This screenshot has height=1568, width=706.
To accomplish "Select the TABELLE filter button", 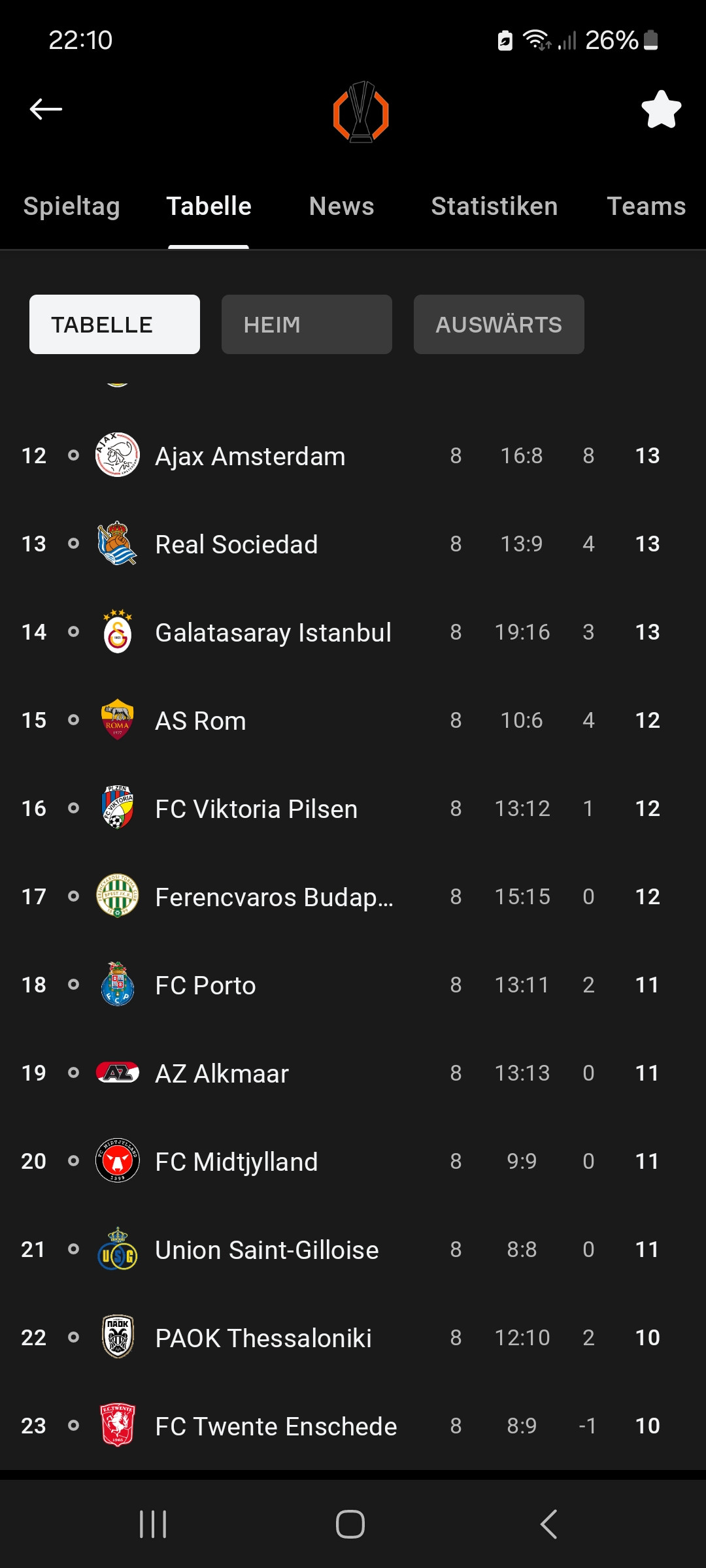I will (114, 325).
